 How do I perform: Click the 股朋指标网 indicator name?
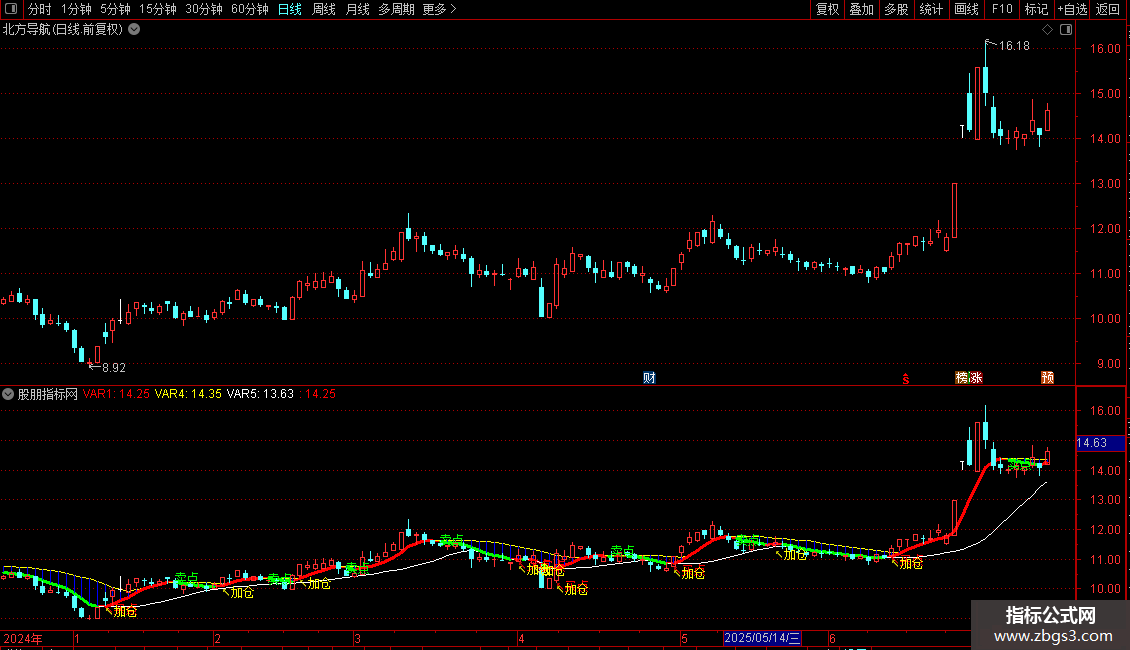tap(48, 394)
